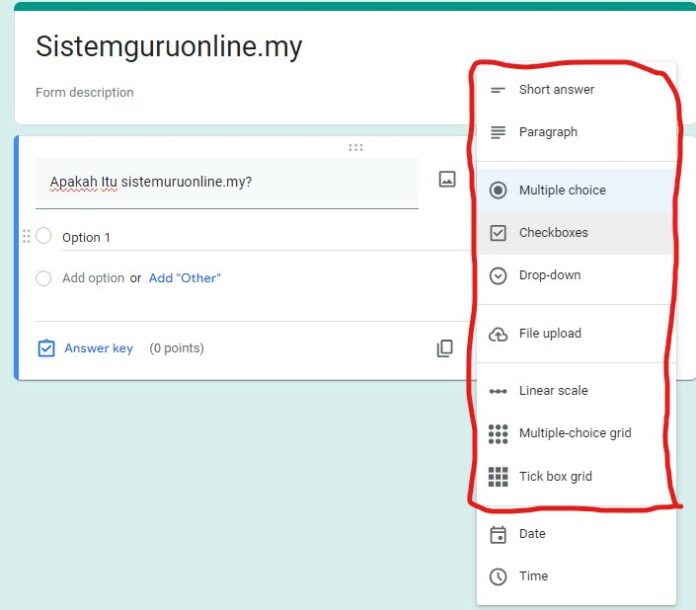Viewport: 696px width, 610px height.
Task: Click the Tick box grid squares icon
Action: click(x=498, y=477)
